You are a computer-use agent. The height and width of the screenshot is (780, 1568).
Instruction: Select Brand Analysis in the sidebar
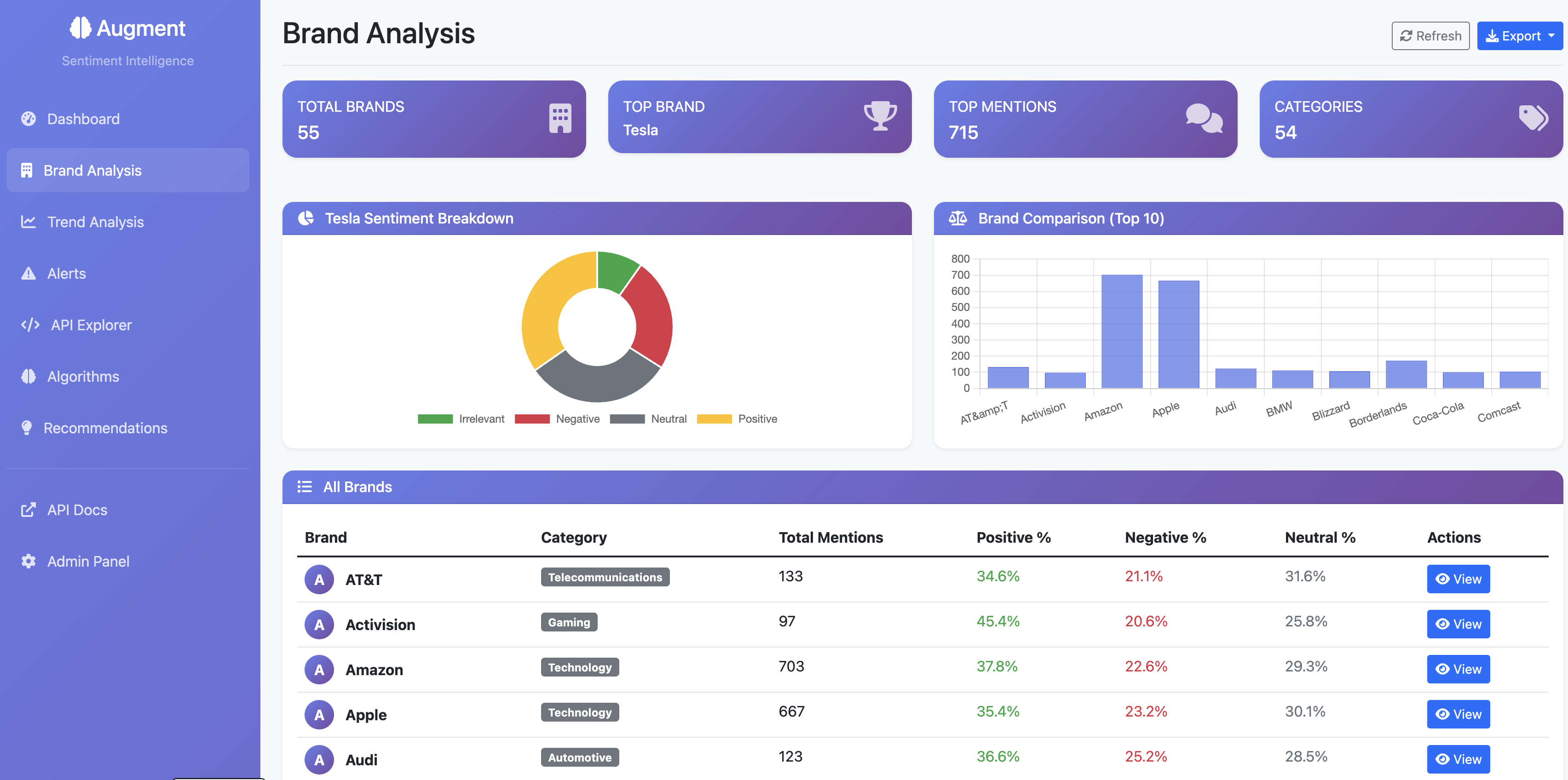pos(92,170)
